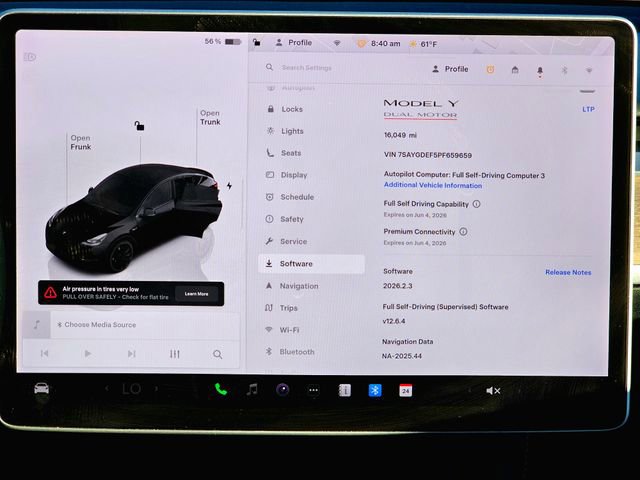
Task: Open the Wi-Fi settings menu
Action: point(289,330)
